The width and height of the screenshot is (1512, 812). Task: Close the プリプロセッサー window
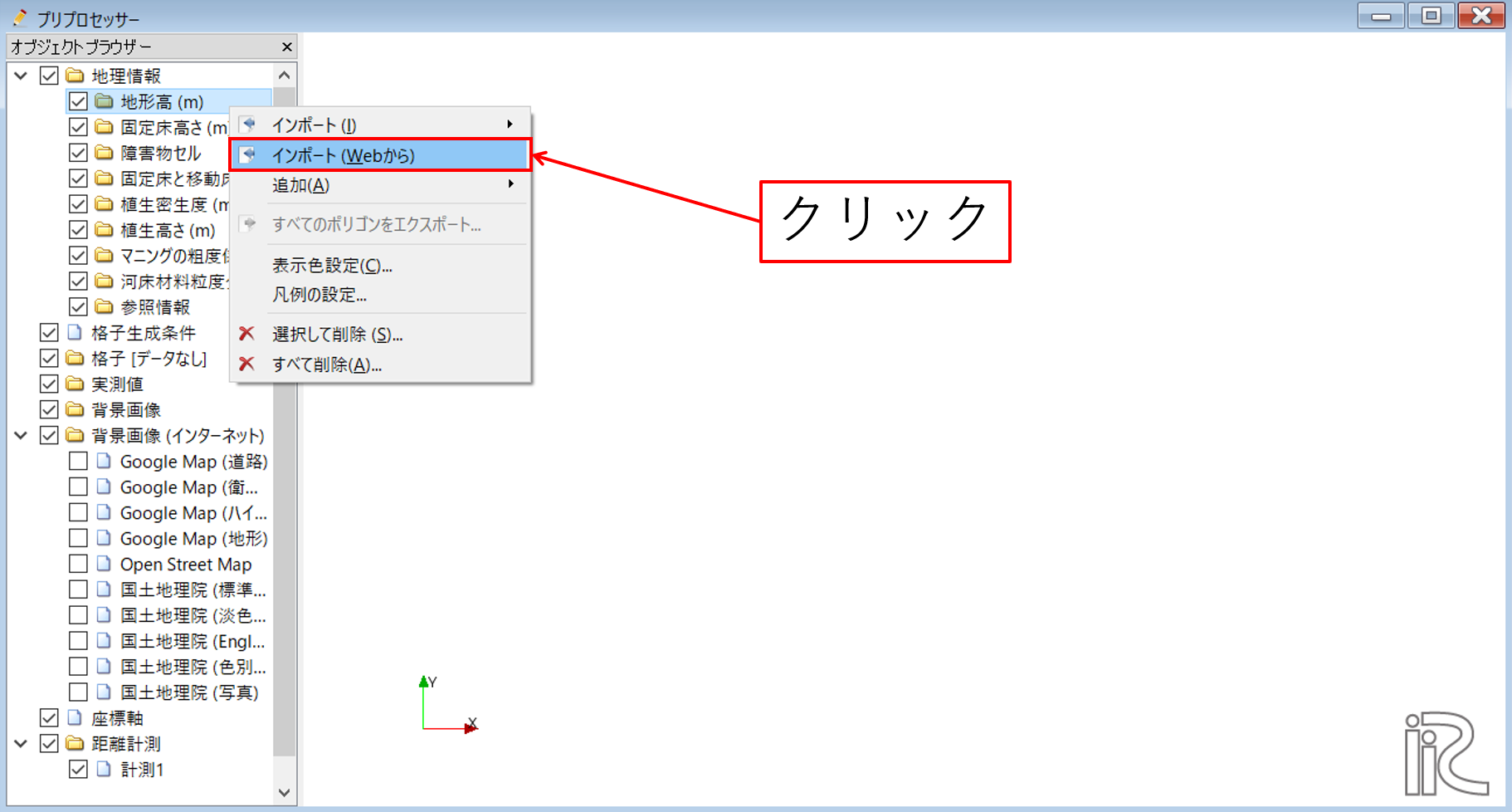1481,16
